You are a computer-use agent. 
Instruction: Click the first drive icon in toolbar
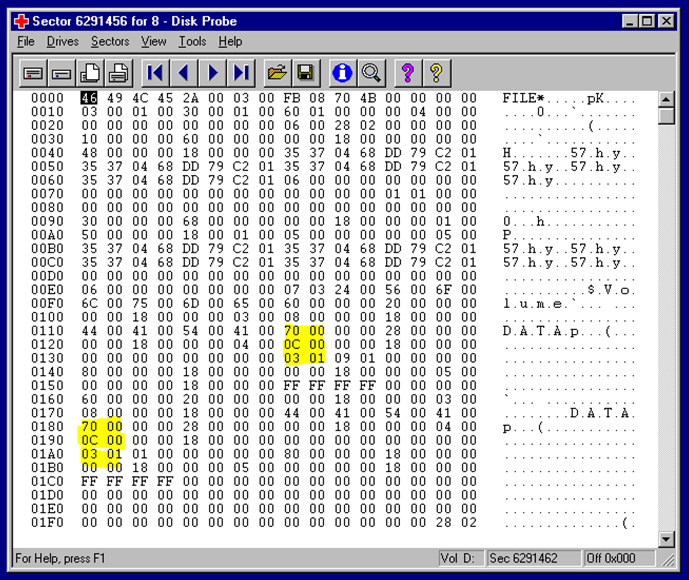point(33,73)
